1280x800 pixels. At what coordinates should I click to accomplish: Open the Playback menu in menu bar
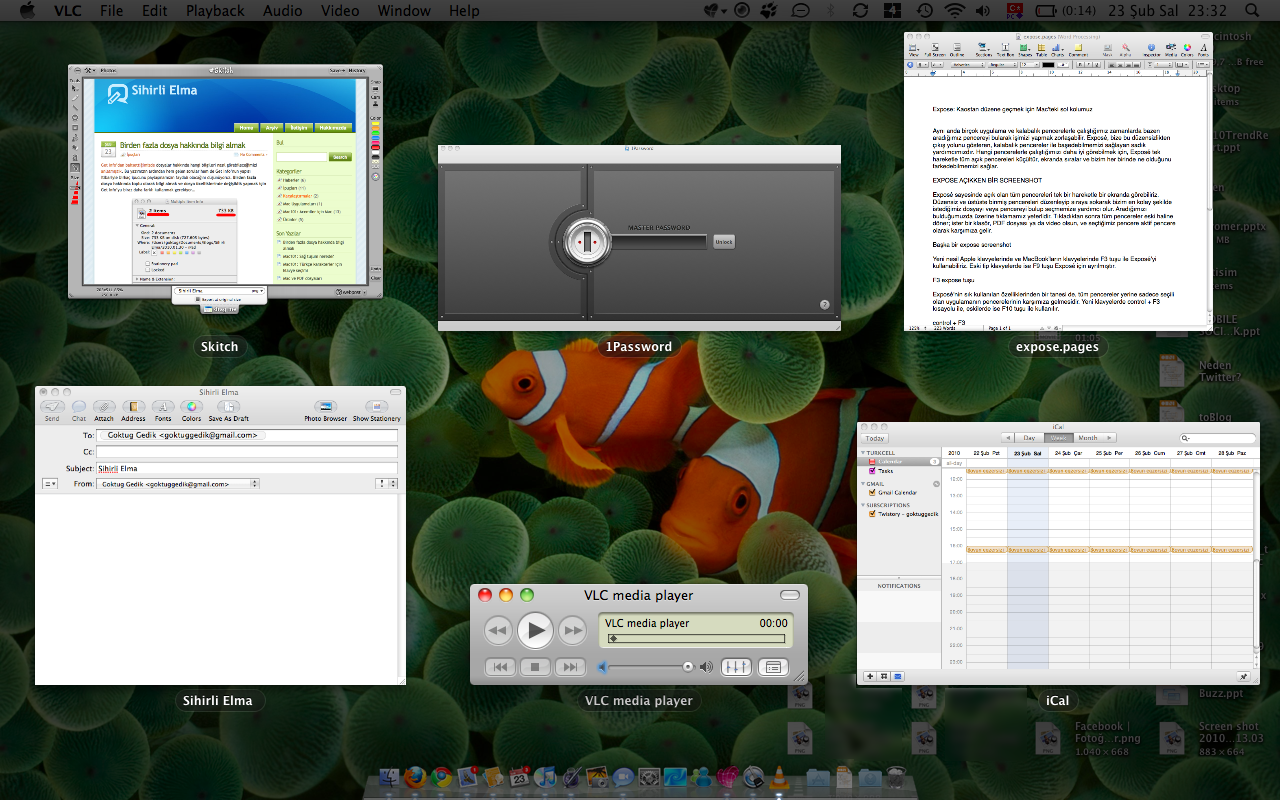[215, 11]
